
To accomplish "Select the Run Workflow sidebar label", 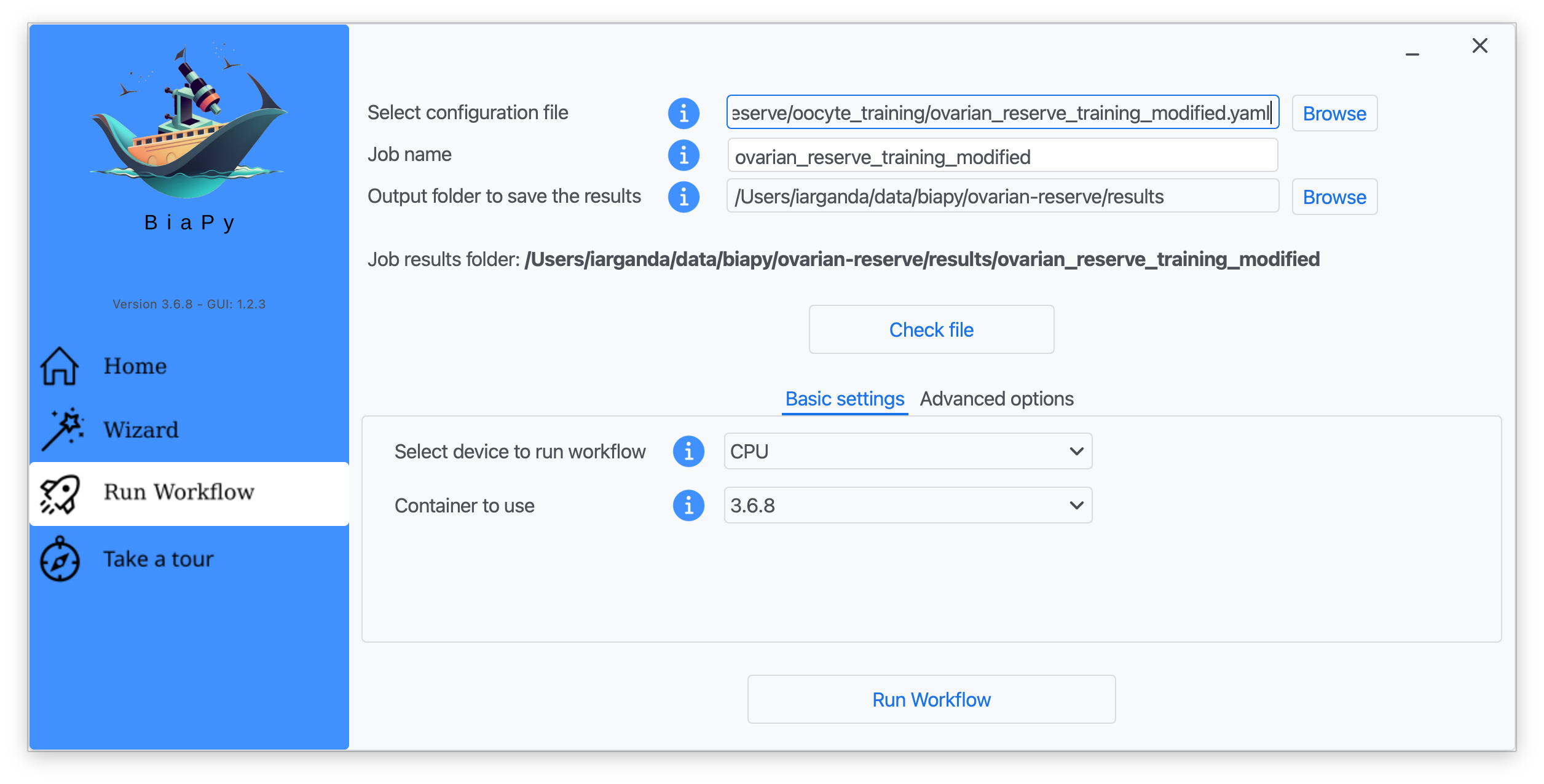I will click(178, 492).
